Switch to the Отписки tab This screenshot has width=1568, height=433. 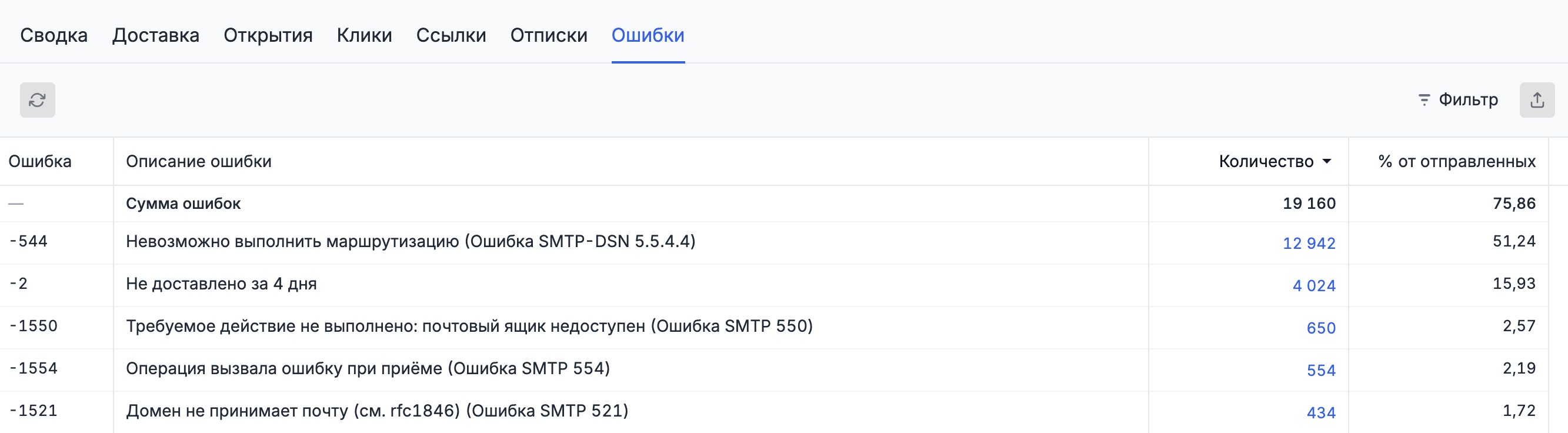pos(548,35)
